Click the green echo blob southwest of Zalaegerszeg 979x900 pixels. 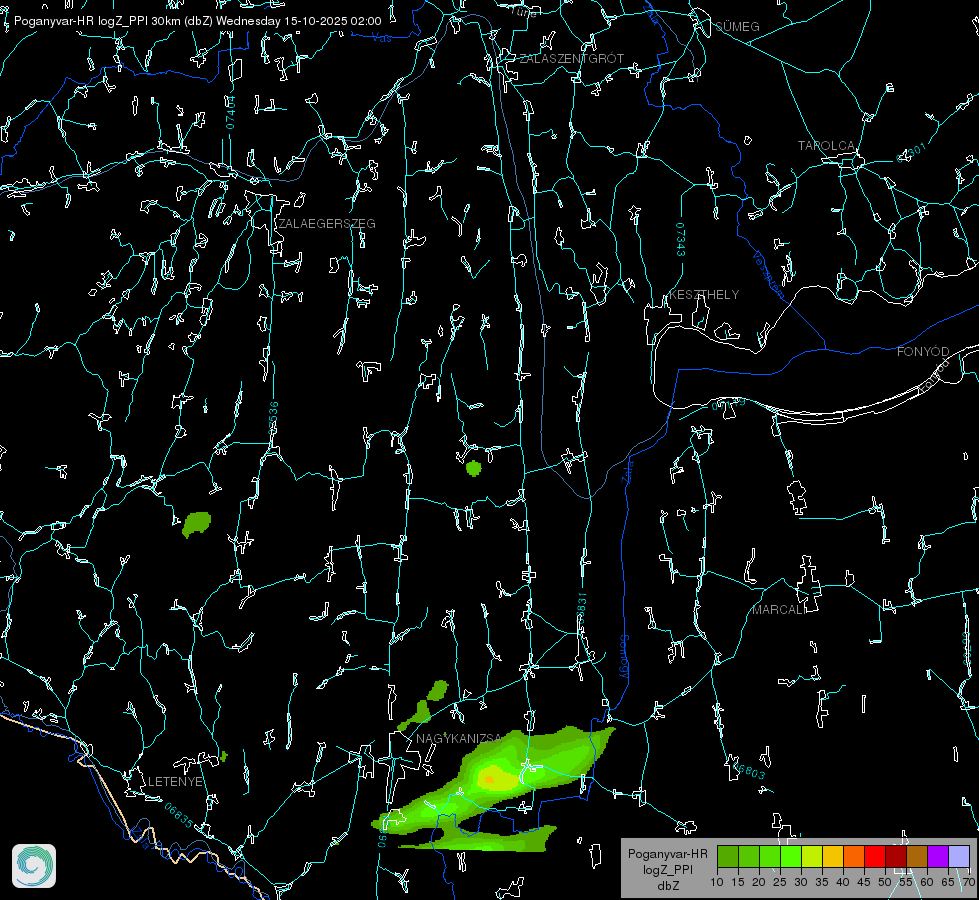(x=196, y=524)
